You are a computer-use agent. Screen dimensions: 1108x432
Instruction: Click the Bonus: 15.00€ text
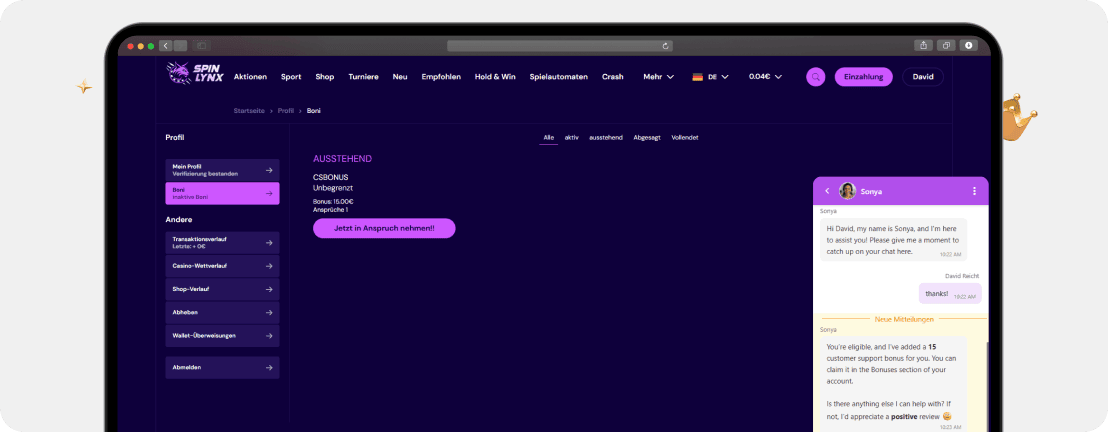333,202
